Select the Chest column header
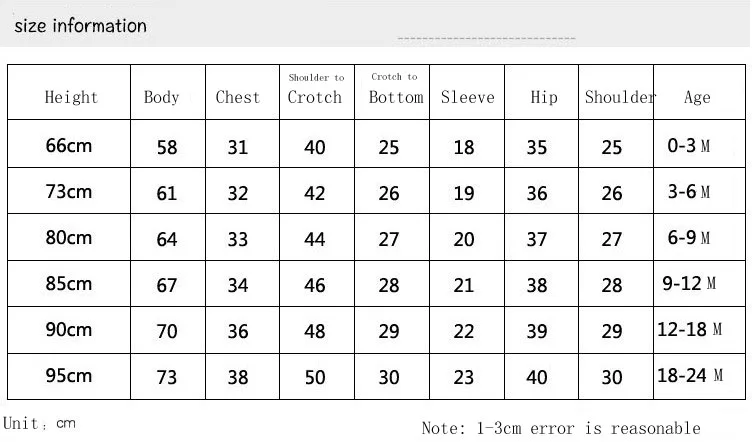The image size is (752, 442). pyautogui.click(x=237, y=97)
